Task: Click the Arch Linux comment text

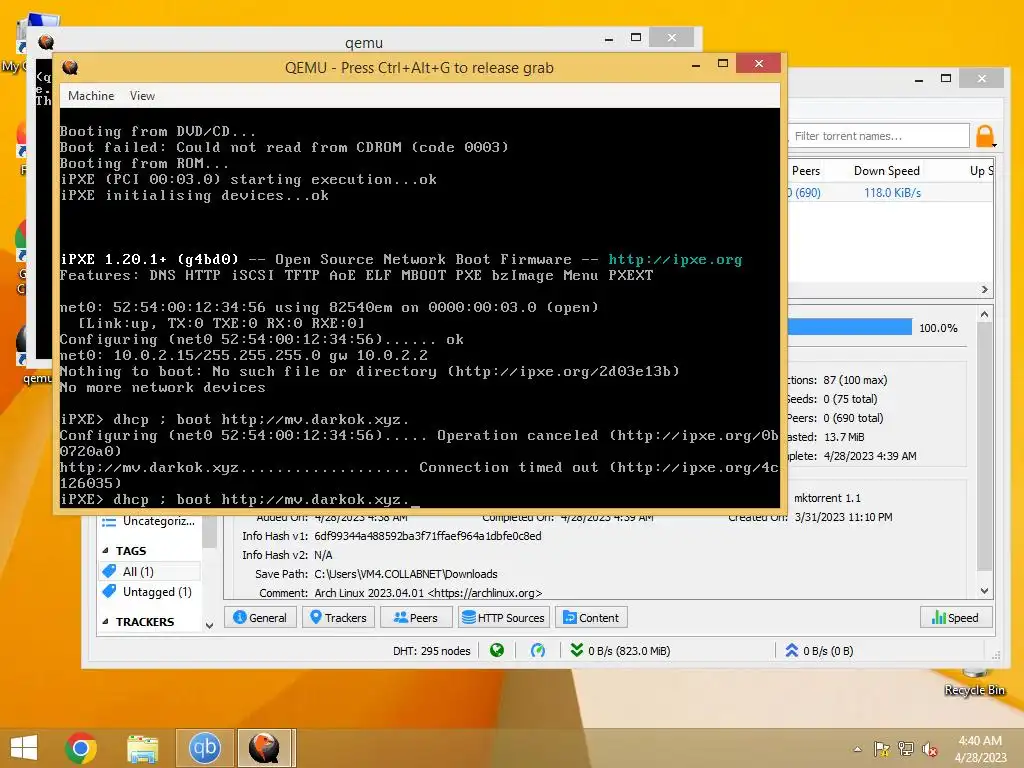Action: pos(428,593)
